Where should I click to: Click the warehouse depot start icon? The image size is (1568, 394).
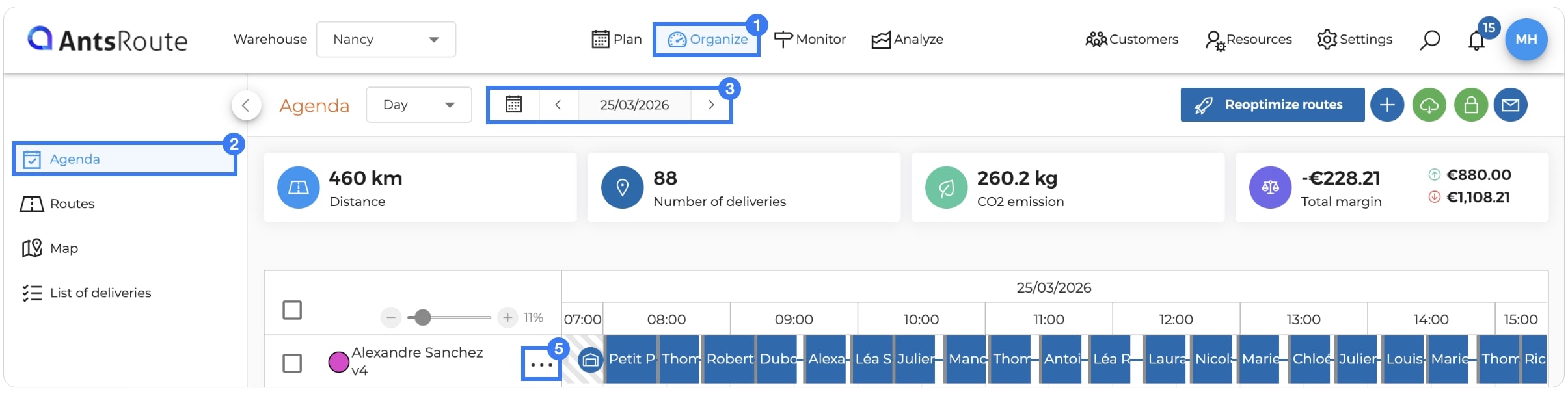tap(590, 360)
